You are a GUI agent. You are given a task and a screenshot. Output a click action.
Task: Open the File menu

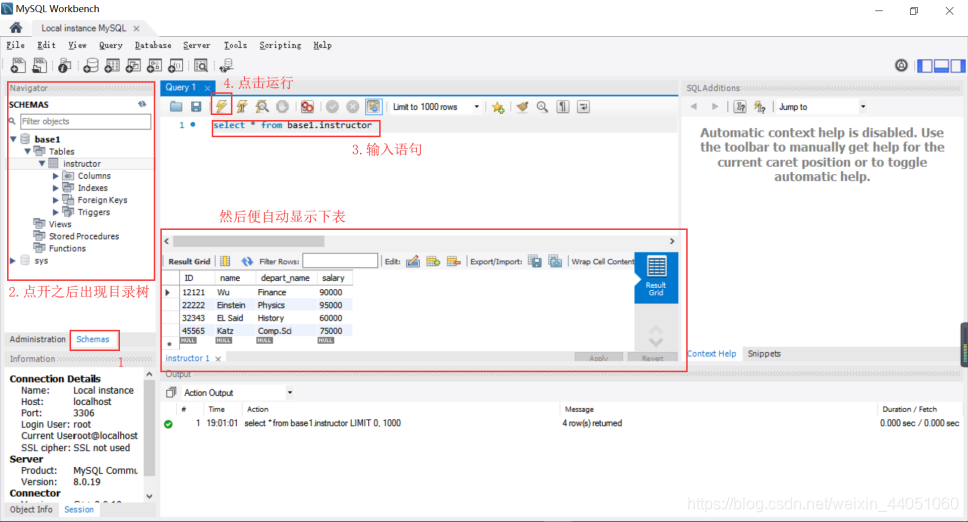click(15, 45)
